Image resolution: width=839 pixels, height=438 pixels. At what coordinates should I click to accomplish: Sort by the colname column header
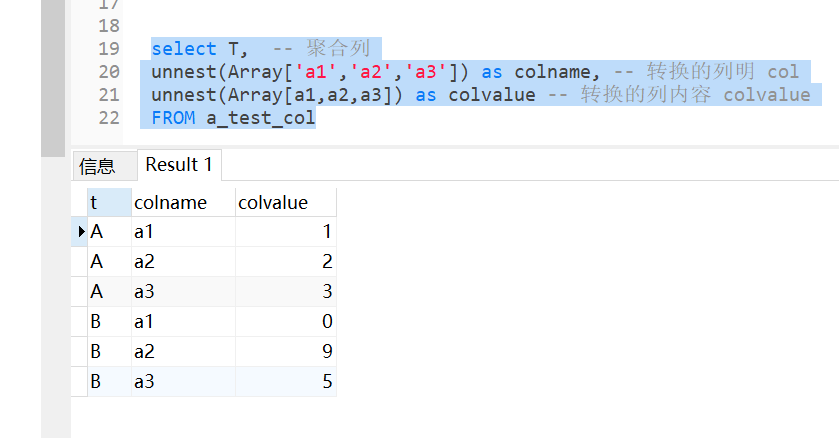182,202
